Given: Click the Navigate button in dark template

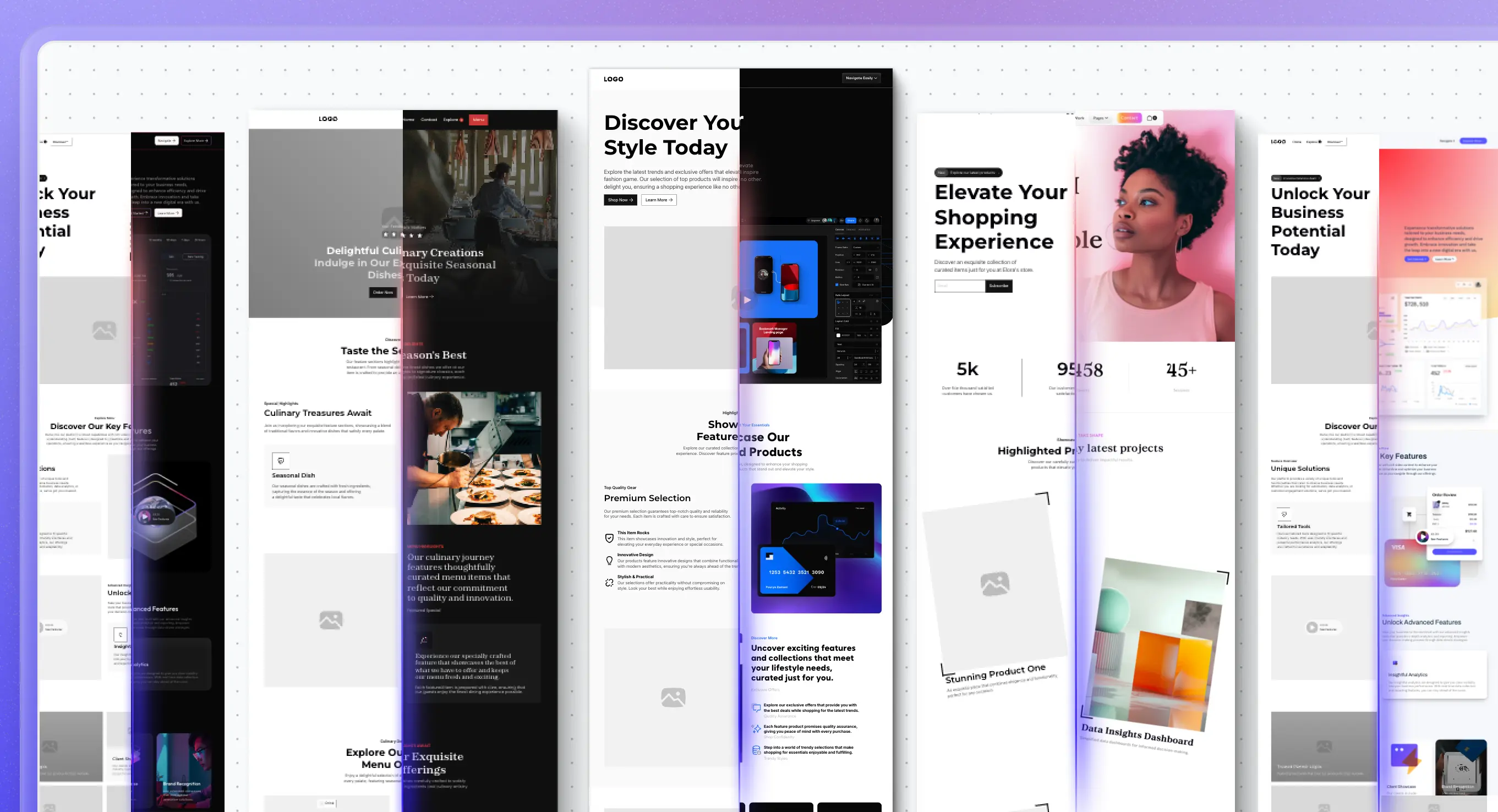Looking at the screenshot, I should 166,141.
